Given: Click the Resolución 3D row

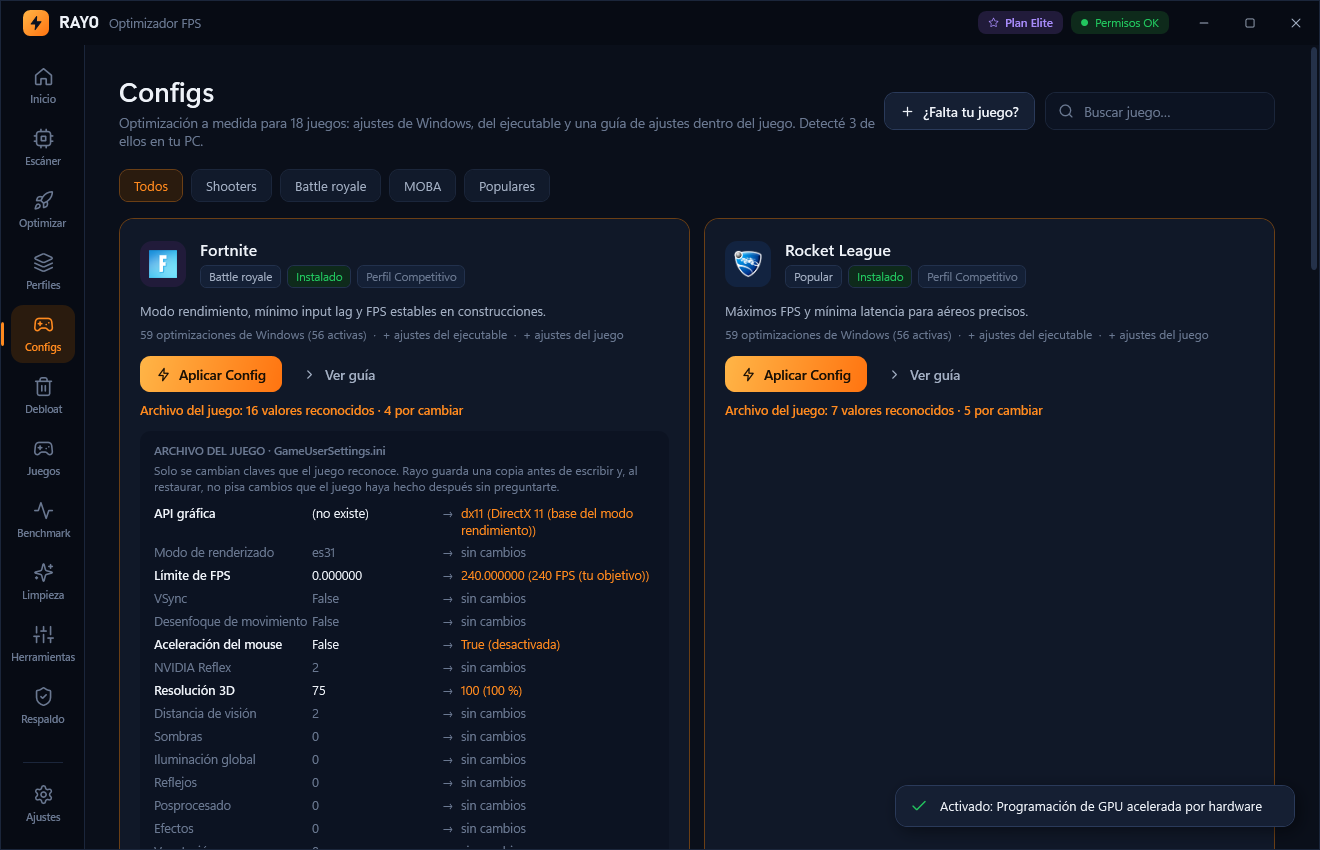Looking at the screenshot, I should click(404, 691).
